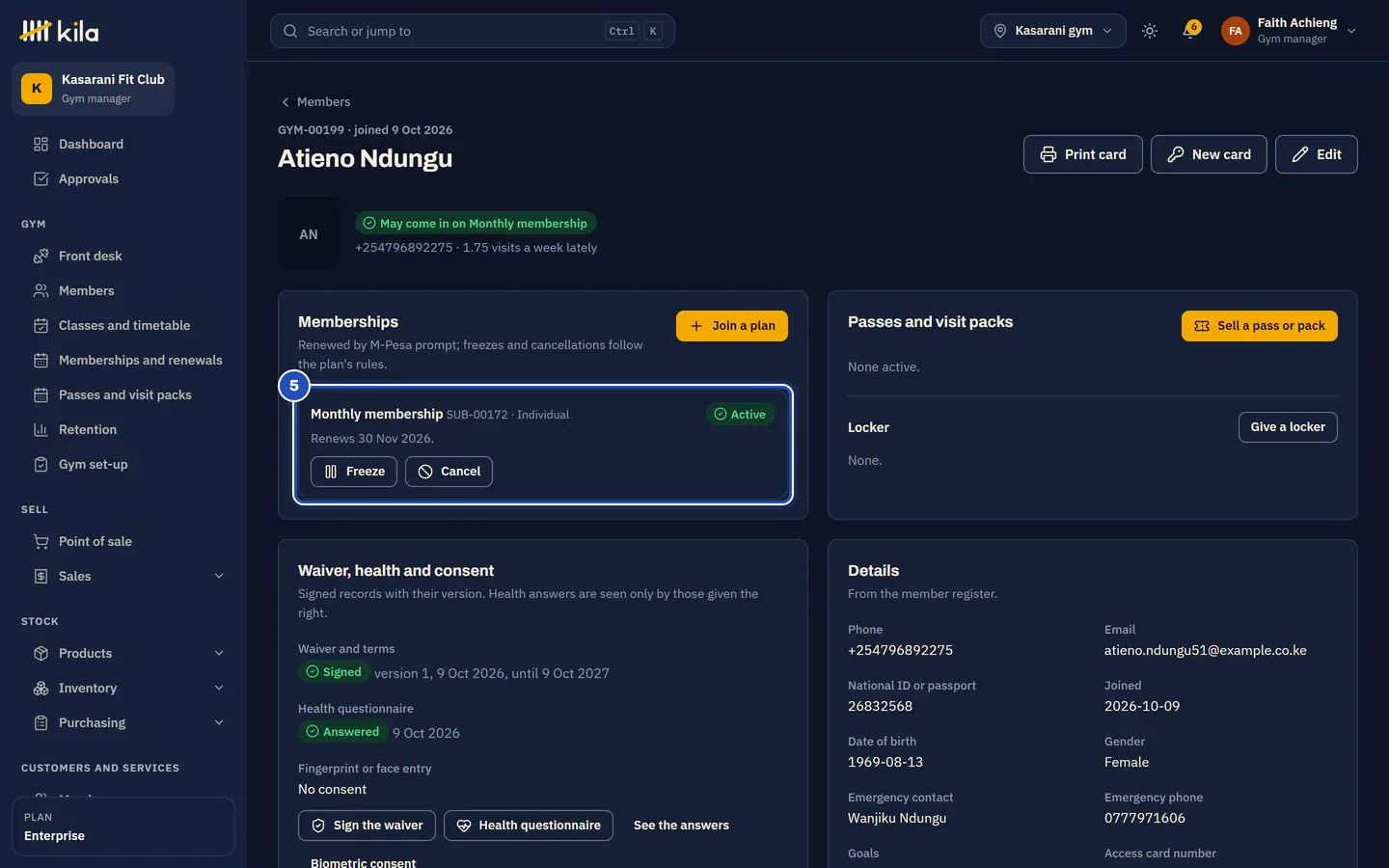Cancel the Monthly membership
The image size is (1389, 868).
pyautogui.click(x=449, y=472)
